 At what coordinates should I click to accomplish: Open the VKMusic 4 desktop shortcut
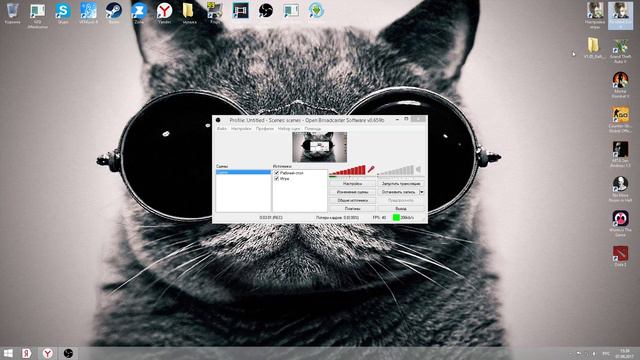point(88,12)
